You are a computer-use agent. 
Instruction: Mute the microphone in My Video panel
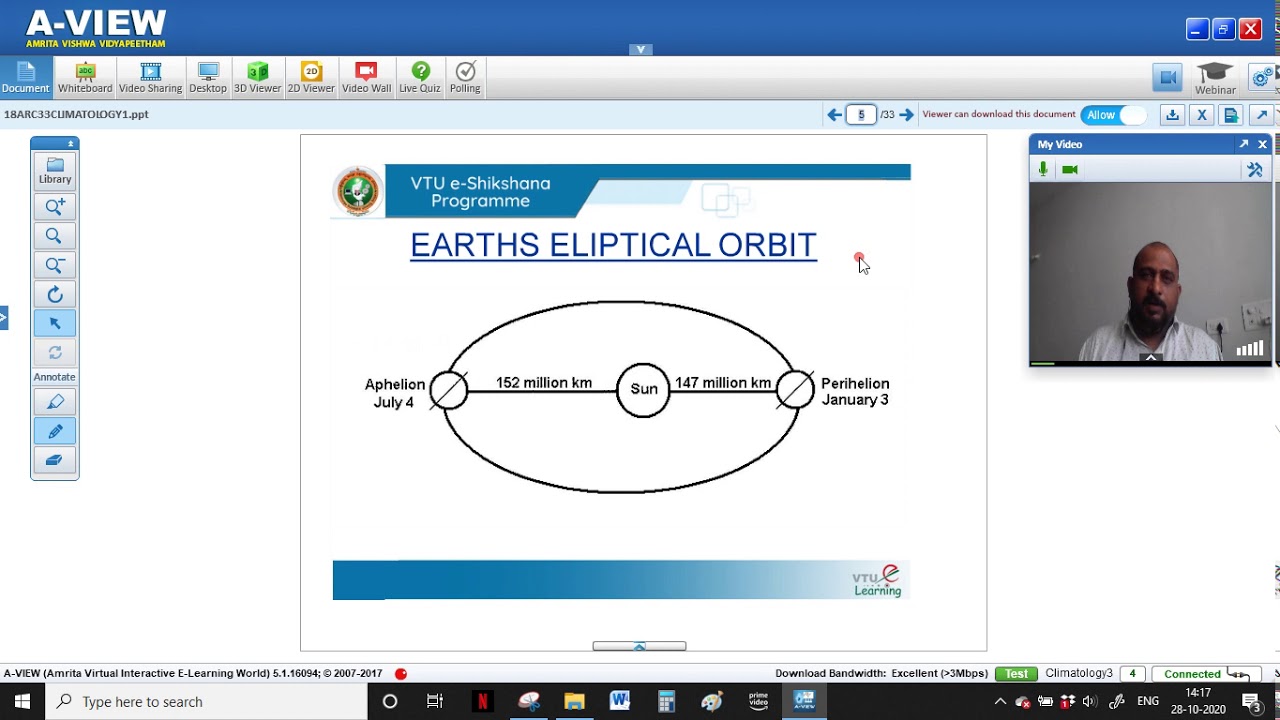pos(1042,168)
